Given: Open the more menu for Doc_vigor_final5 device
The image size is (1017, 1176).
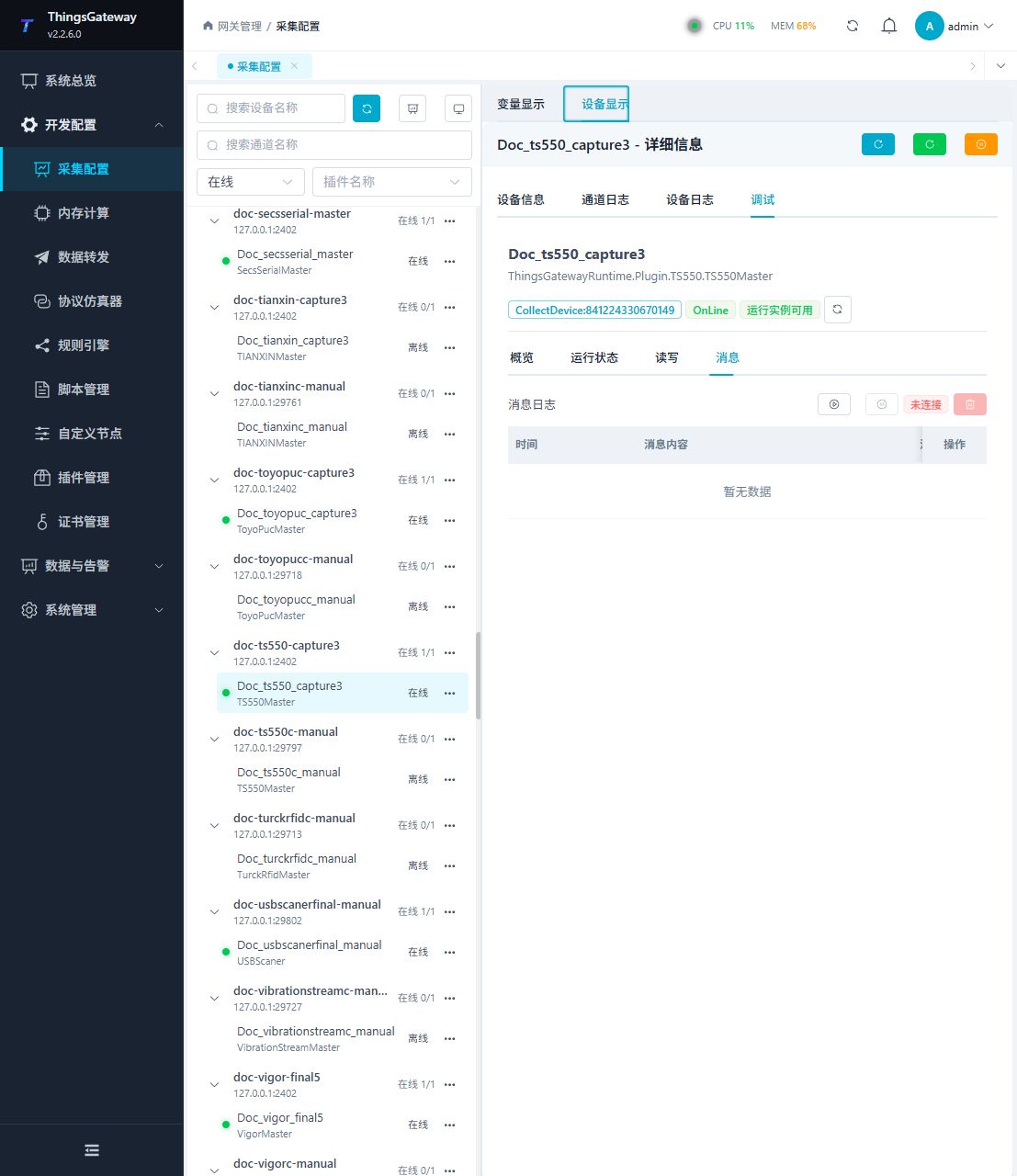Looking at the screenshot, I should click(450, 1125).
